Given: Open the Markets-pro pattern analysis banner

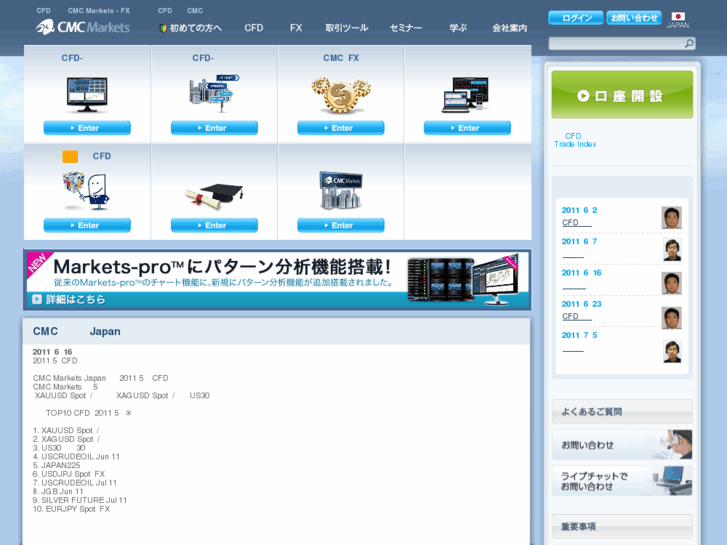Looking at the screenshot, I should click(x=277, y=280).
